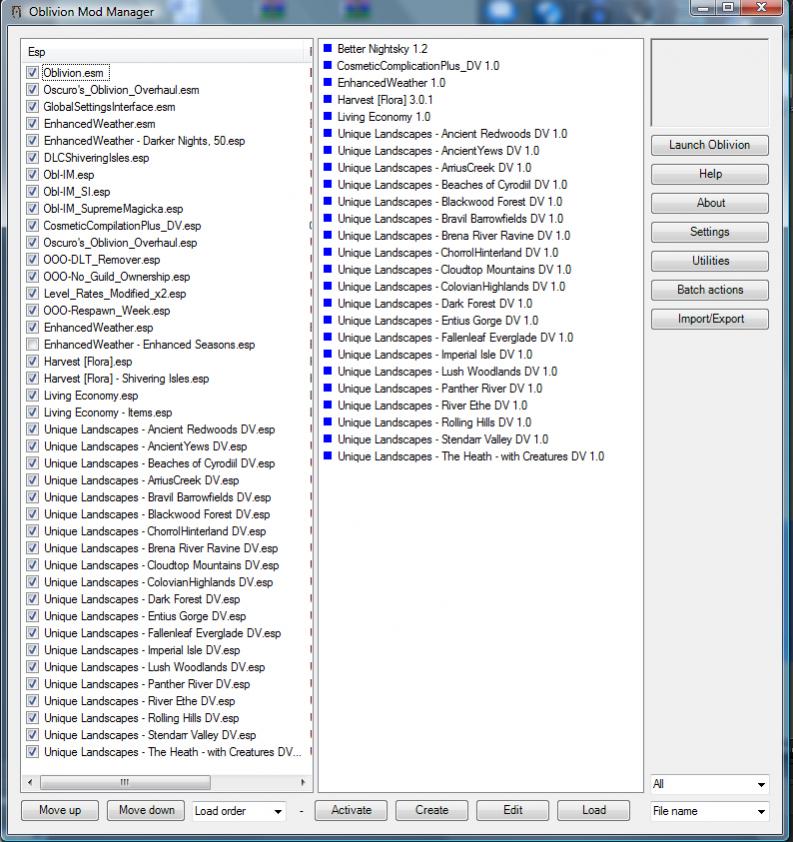Screen dimensions: 793x842
Task: Open the Load order sort dropdown
Action: pyautogui.click(x=239, y=811)
